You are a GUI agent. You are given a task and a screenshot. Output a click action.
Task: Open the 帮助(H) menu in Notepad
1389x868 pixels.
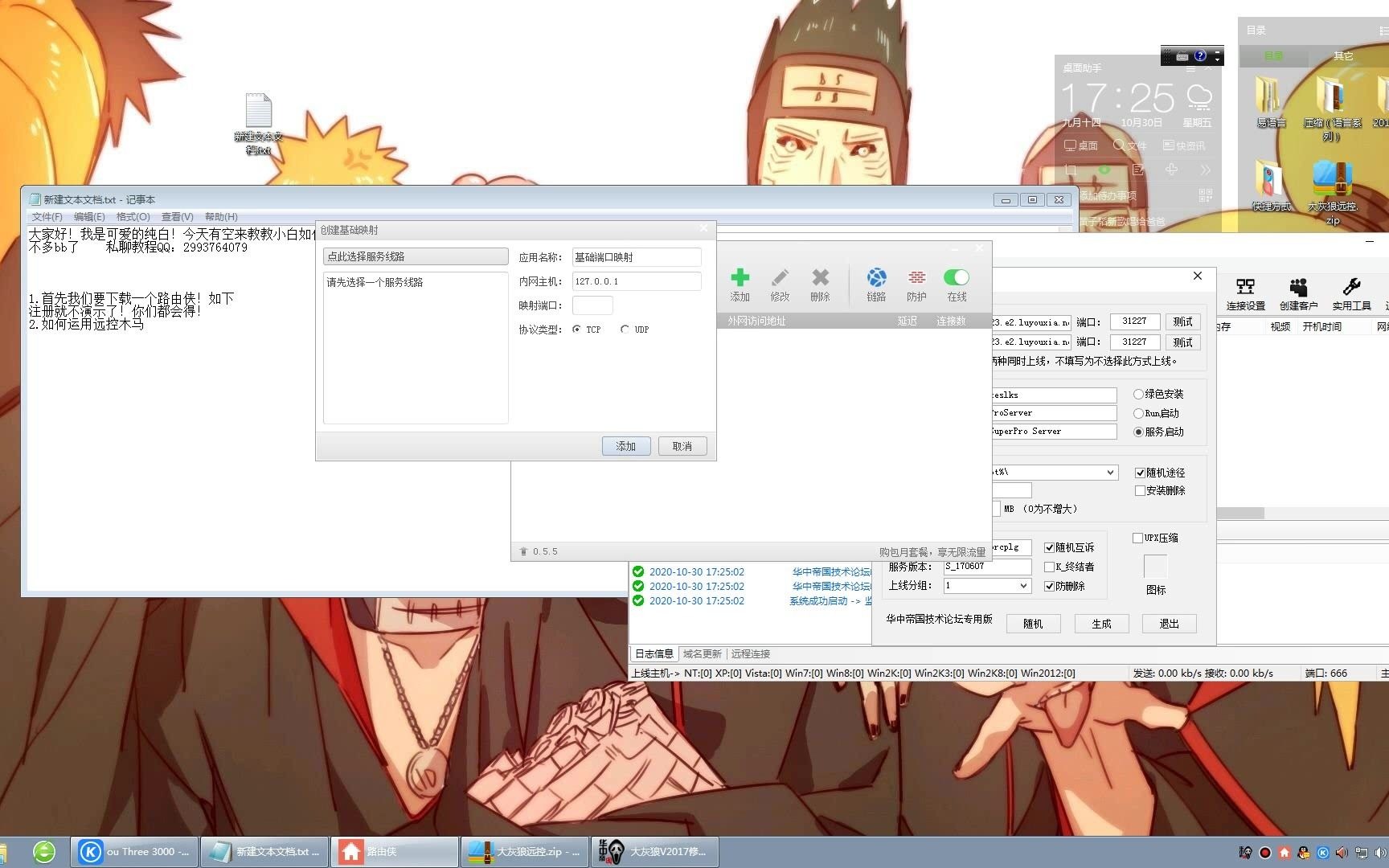221,217
